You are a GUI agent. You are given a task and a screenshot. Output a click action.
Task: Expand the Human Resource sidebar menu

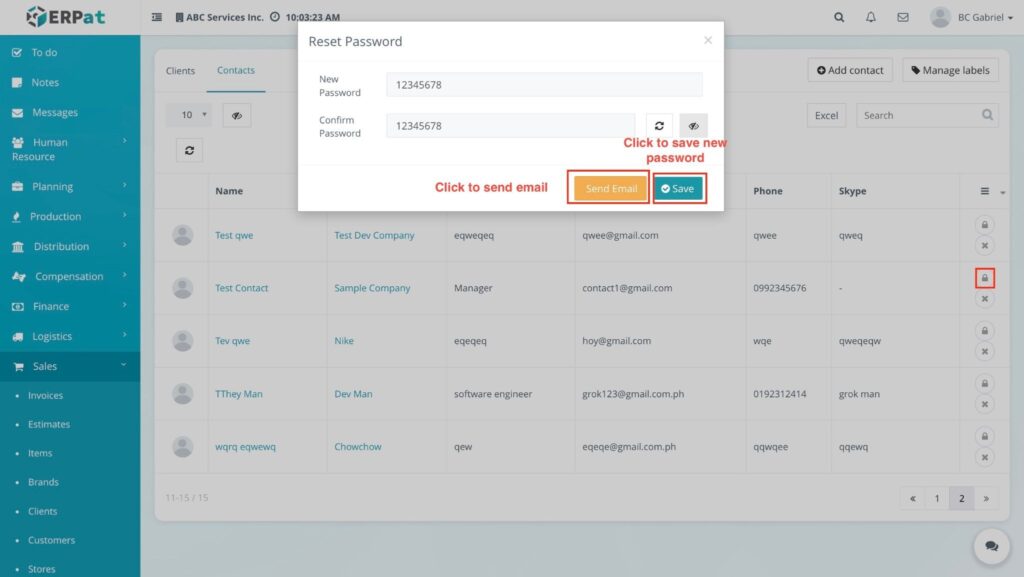click(70, 149)
